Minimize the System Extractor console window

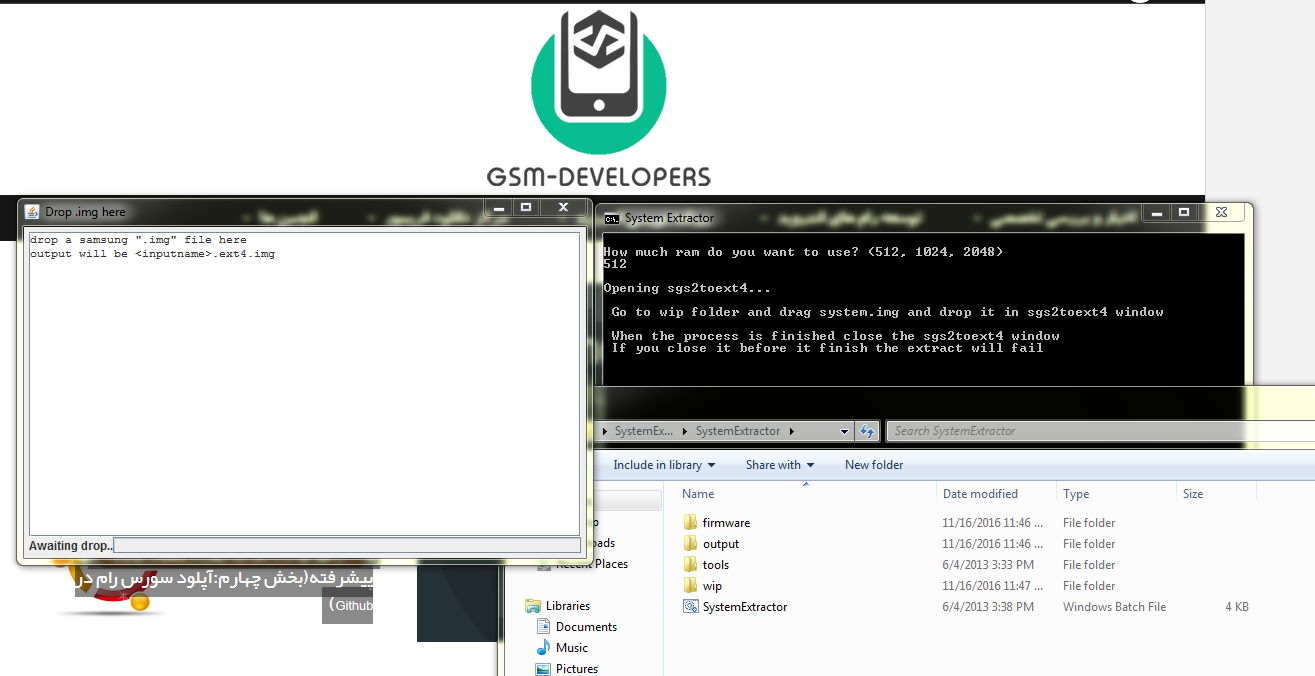1157,212
